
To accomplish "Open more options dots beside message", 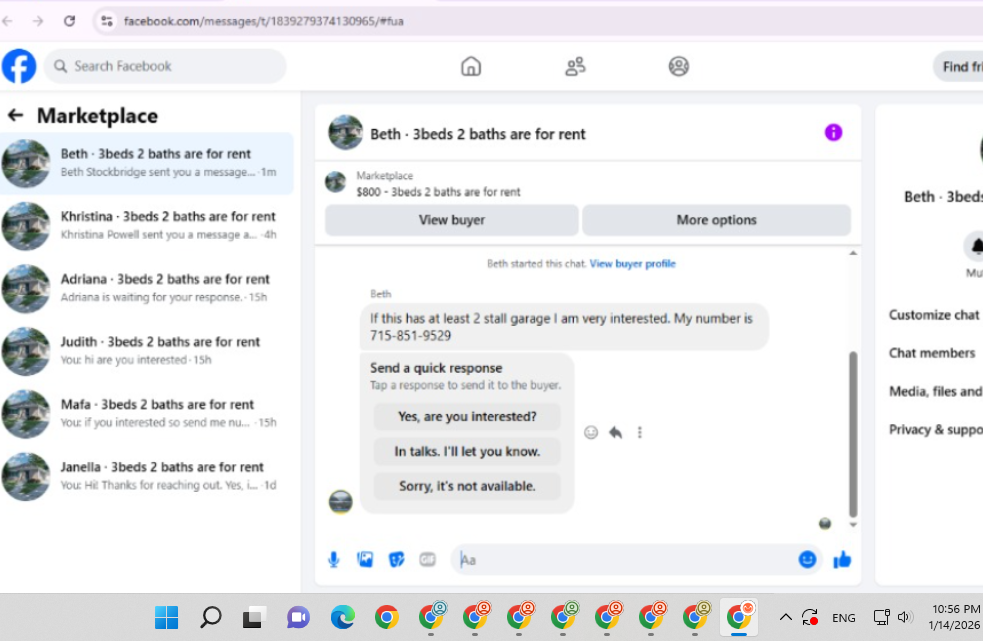I will click(x=639, y=432).
